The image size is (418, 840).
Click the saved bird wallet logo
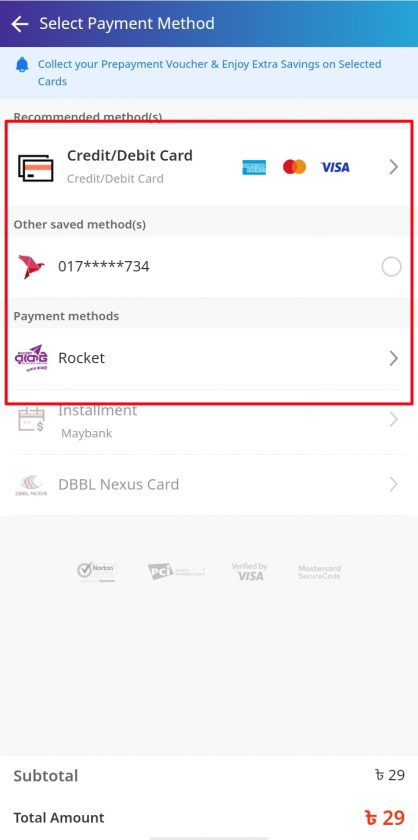pyautogui.click(x=31, y=267)
